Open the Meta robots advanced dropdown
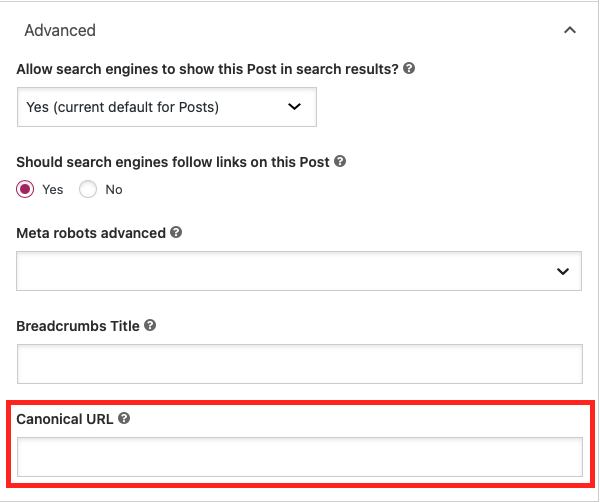The height and width of the screenshot is (502, 600). click(299, 271)
